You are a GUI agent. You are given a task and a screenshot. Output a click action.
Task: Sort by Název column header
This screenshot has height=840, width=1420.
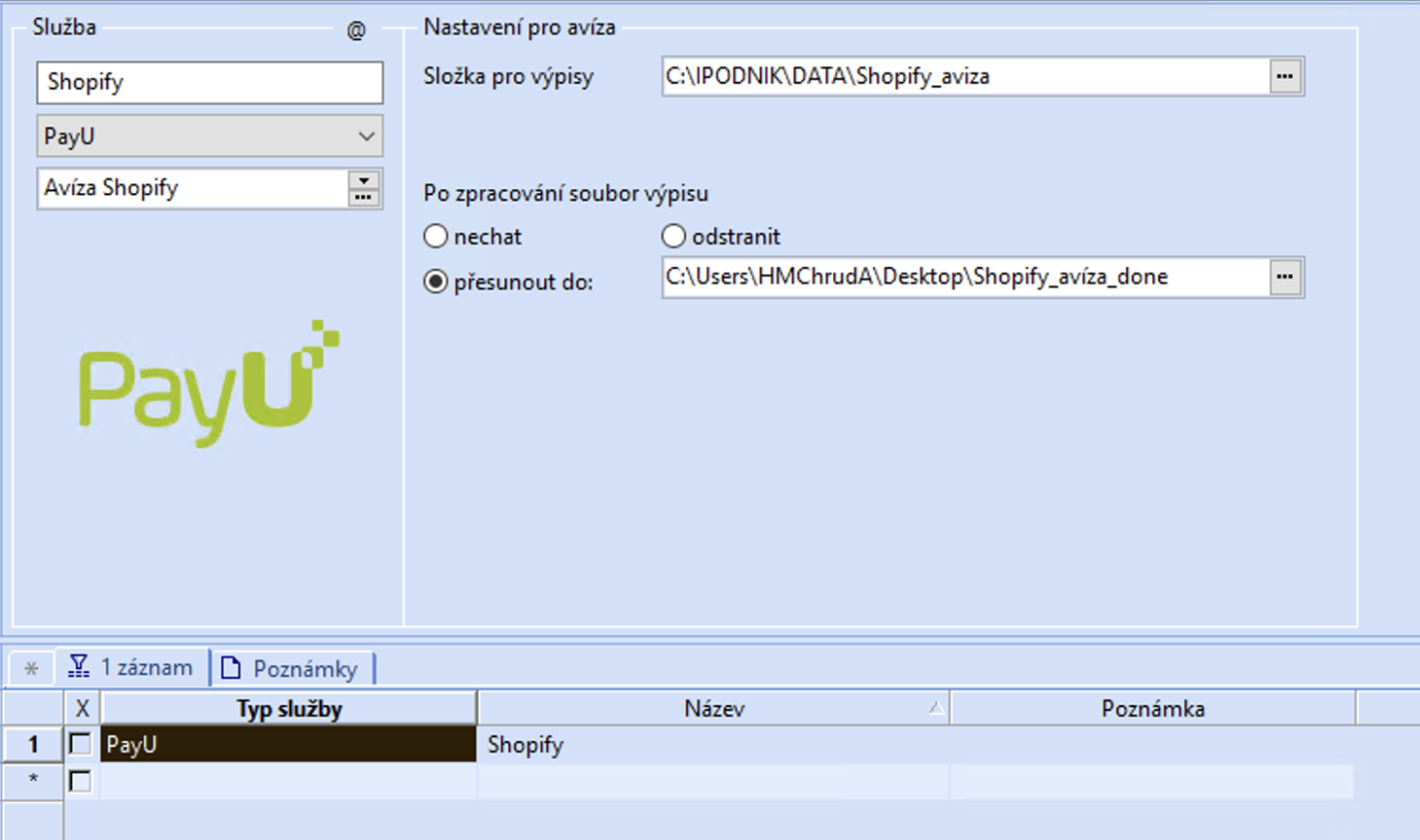713,709
